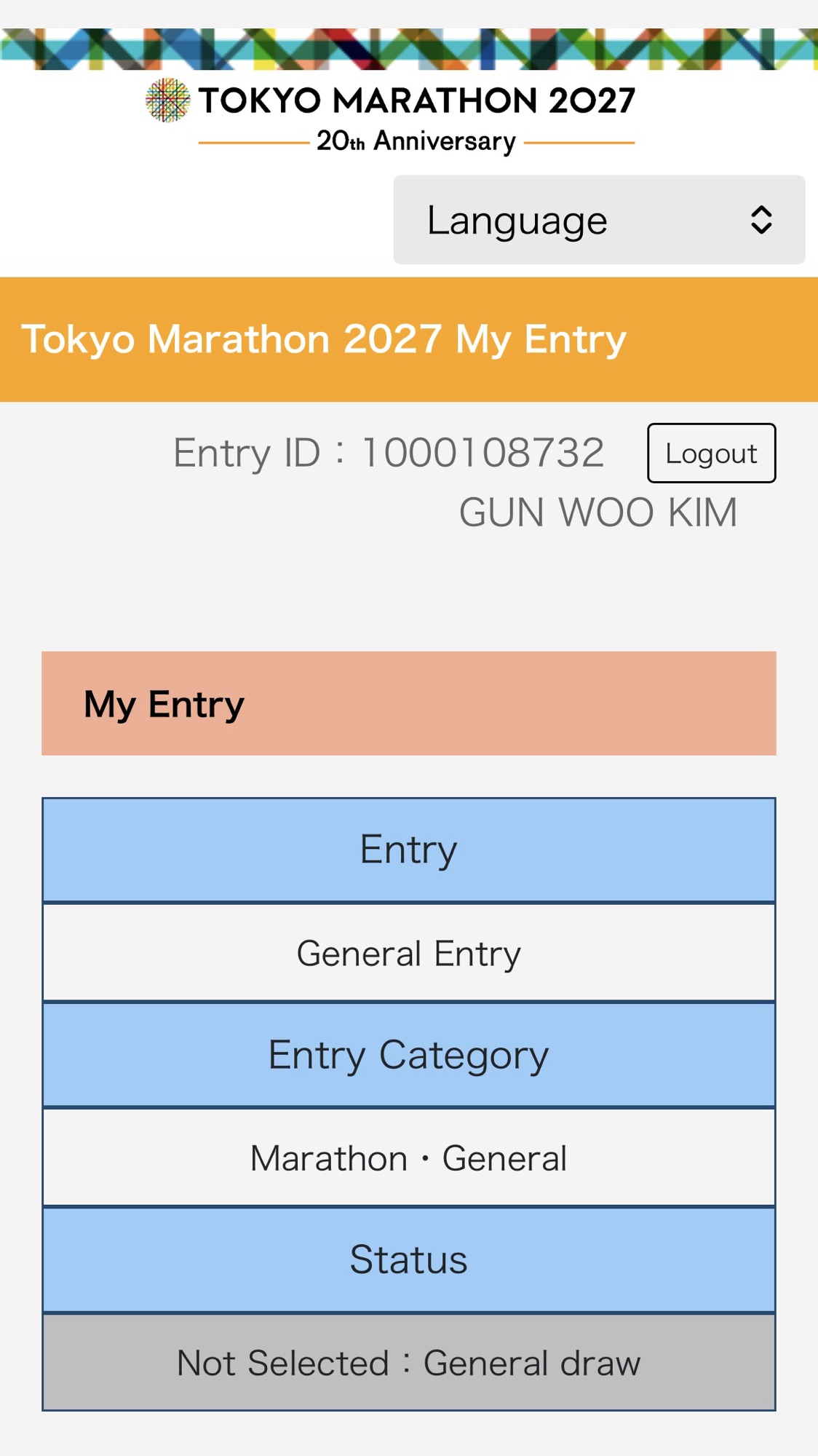
Task: Log out with the Logout button
Action: point(711,453)
